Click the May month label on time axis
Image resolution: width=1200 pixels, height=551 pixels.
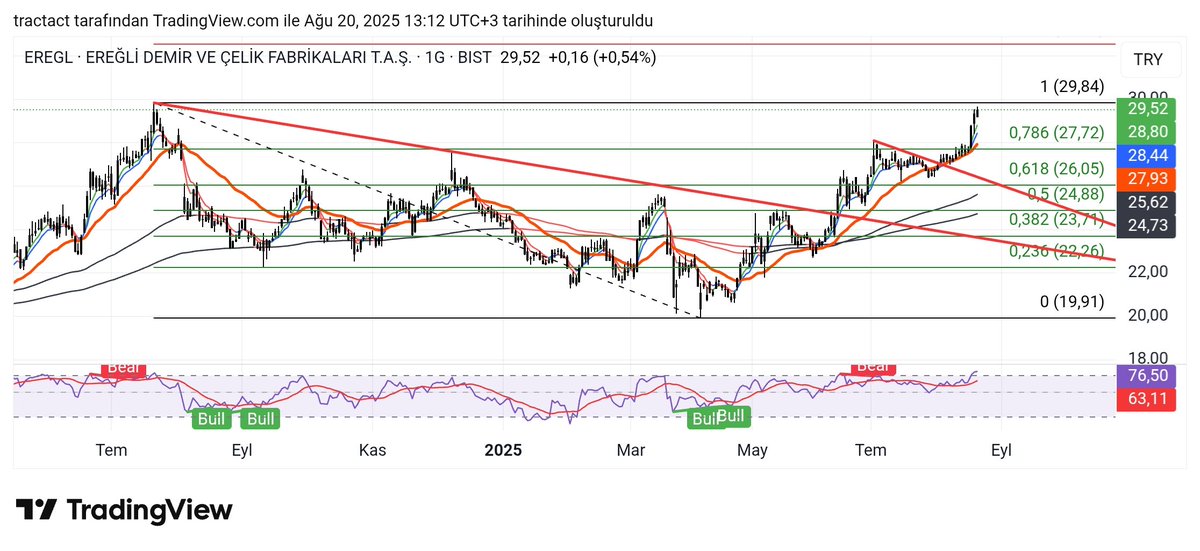pos(753,450)
